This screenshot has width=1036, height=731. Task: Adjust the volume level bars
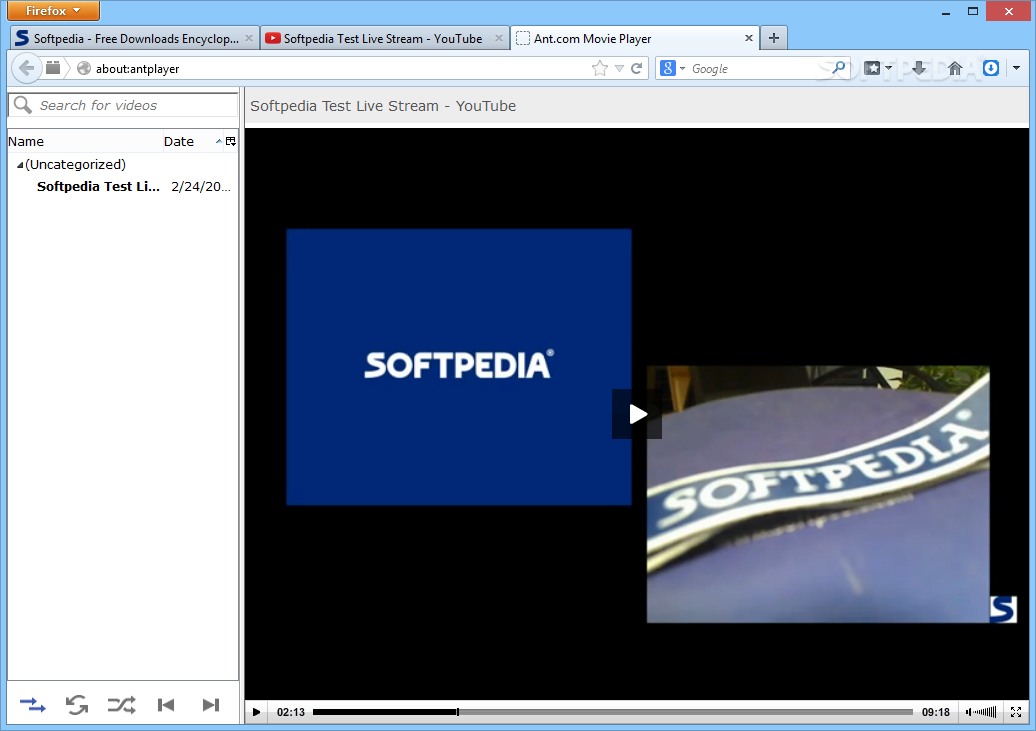986,712
